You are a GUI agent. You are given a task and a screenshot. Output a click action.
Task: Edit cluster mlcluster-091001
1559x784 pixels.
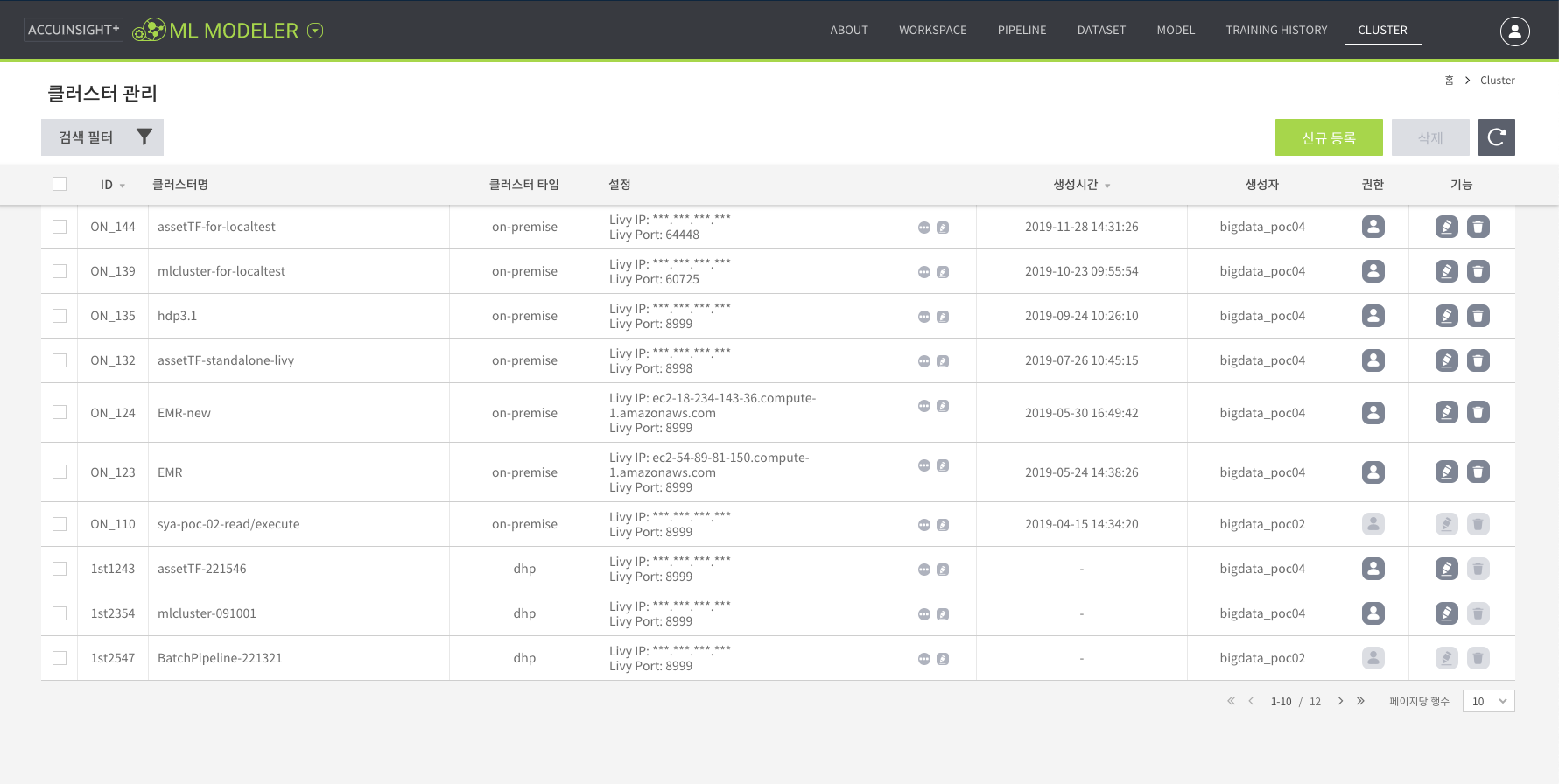click(1447, 613)
